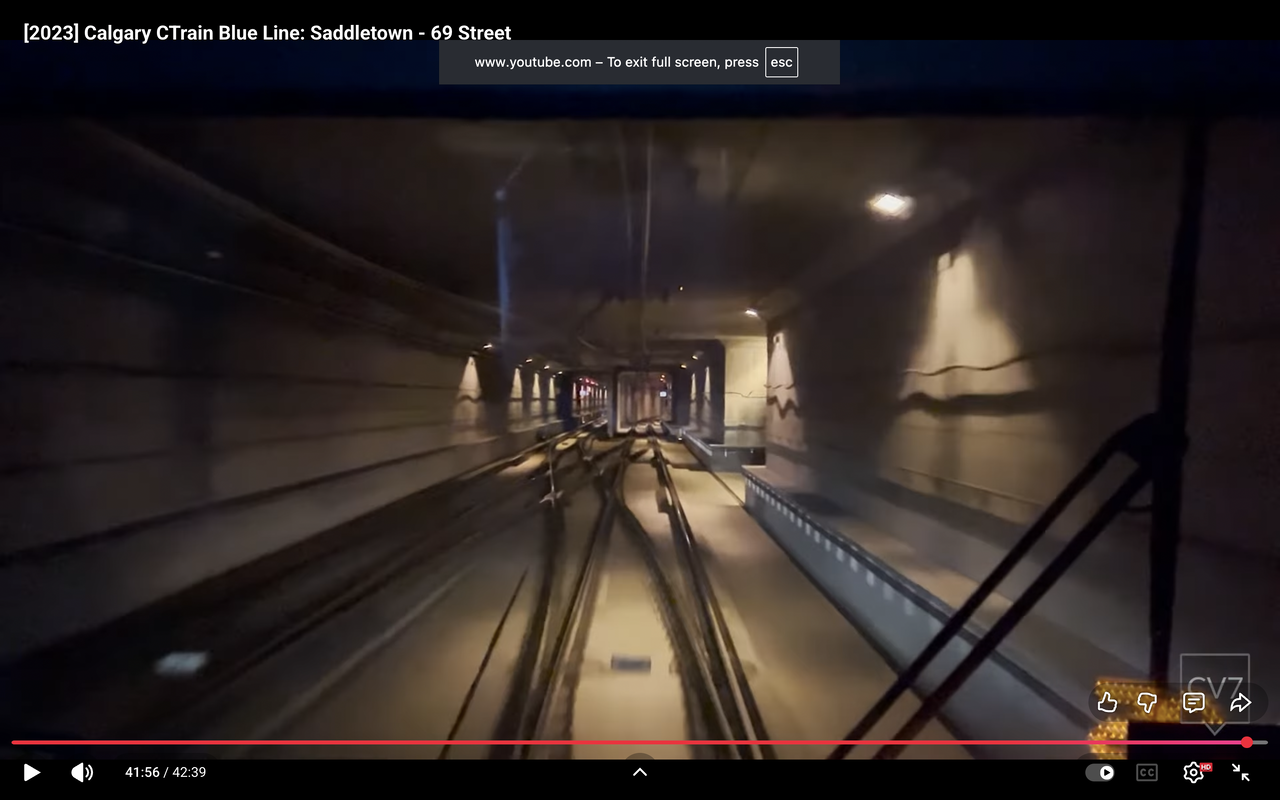Open the comments panel icon
This screenshot has width=1280, height=800.
(x=1194, y=702)
